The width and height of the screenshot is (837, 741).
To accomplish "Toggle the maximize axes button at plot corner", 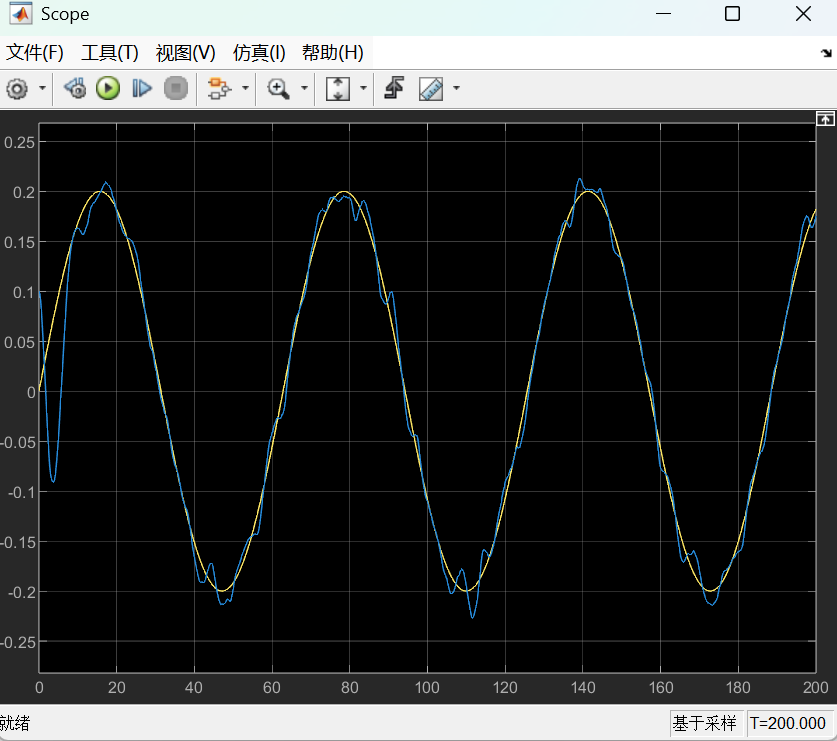I will [825, 119].
